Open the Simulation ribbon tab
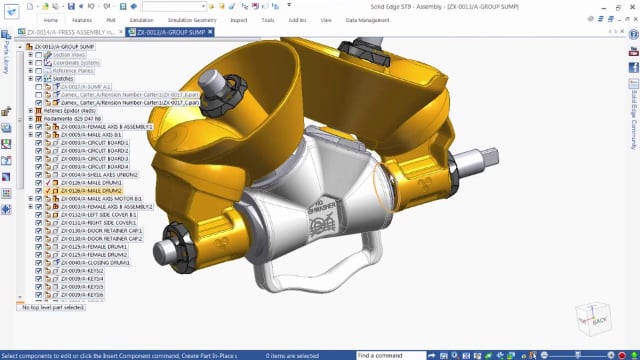The image size is (640, 360). tap(141, 20)
